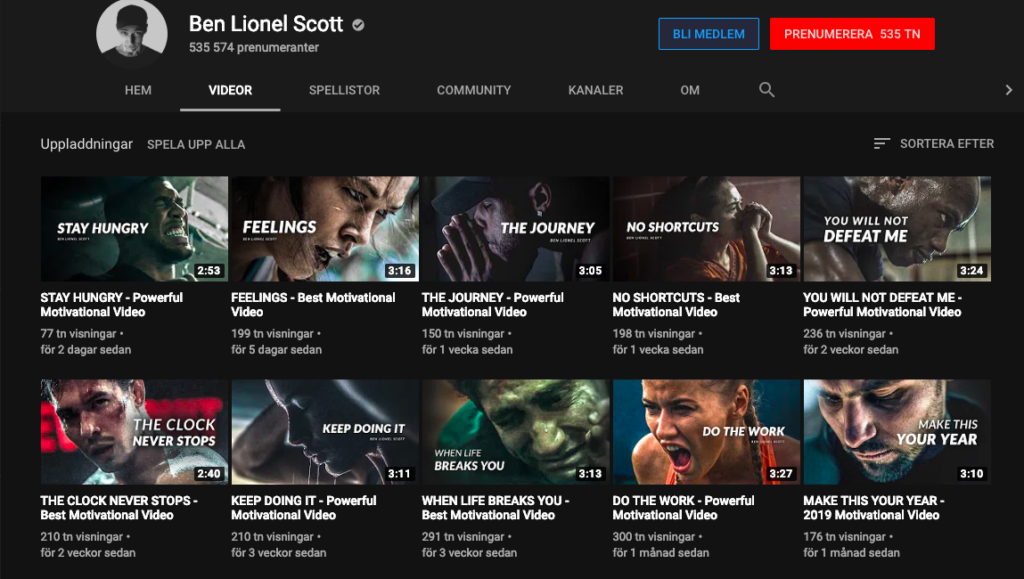The width and height of the screenshot is (1024, 579).
Task: Play MAKE THIS YOUR YEAR thumbnail
Action: [x=897, y=432]
